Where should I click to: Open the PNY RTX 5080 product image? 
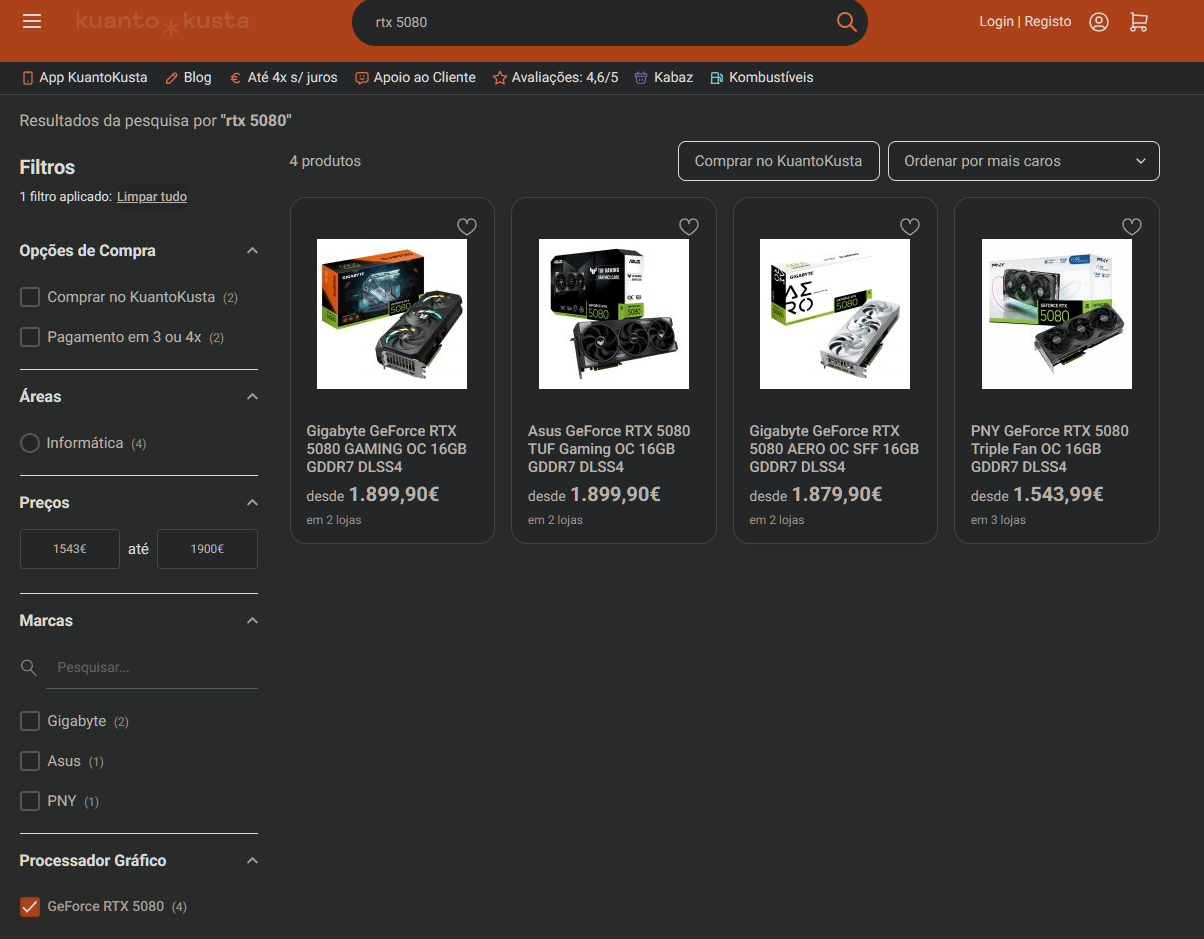[x=1057, y=314]
